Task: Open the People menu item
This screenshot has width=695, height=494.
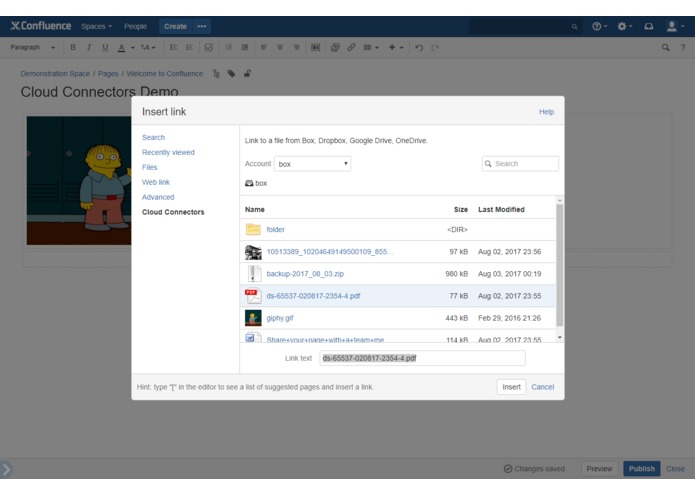Action: point(136,27)
